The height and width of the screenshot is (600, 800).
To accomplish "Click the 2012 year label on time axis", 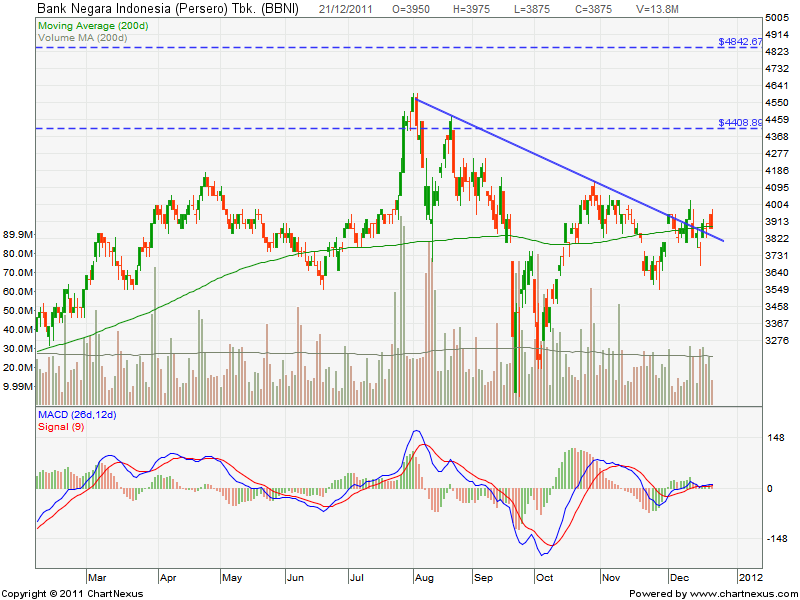I will [750, 577].
